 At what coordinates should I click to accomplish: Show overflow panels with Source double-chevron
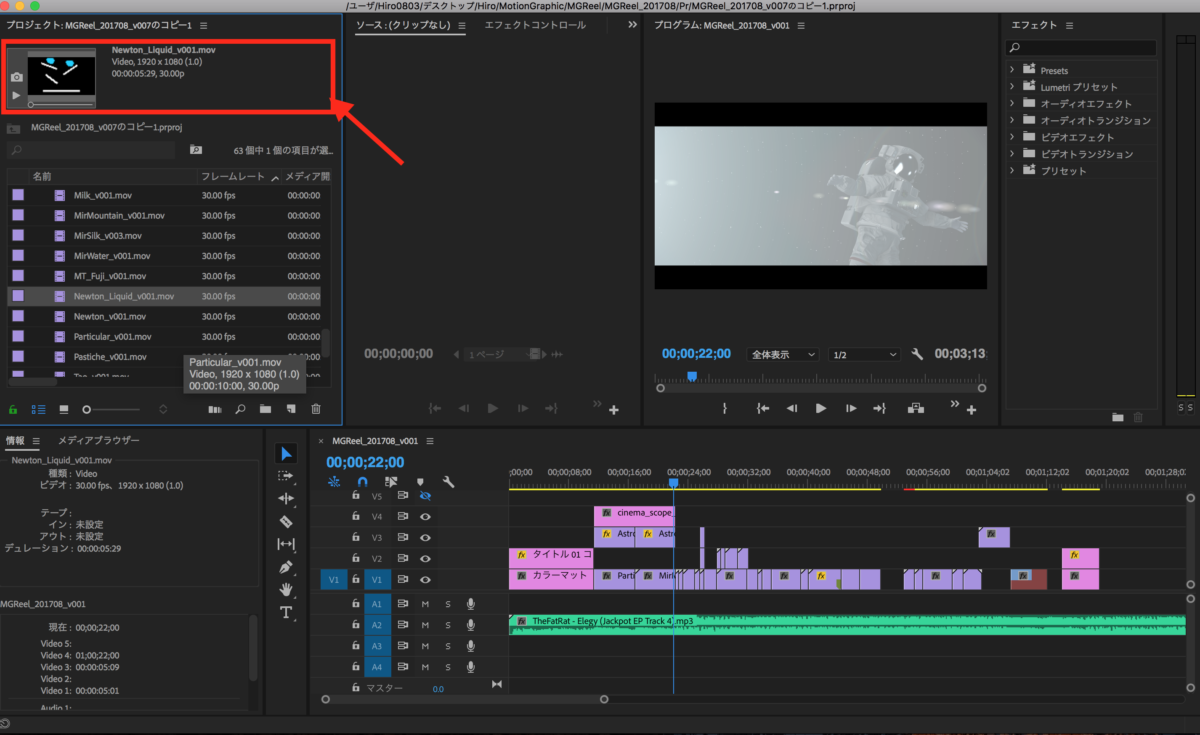tap(632, 25)
